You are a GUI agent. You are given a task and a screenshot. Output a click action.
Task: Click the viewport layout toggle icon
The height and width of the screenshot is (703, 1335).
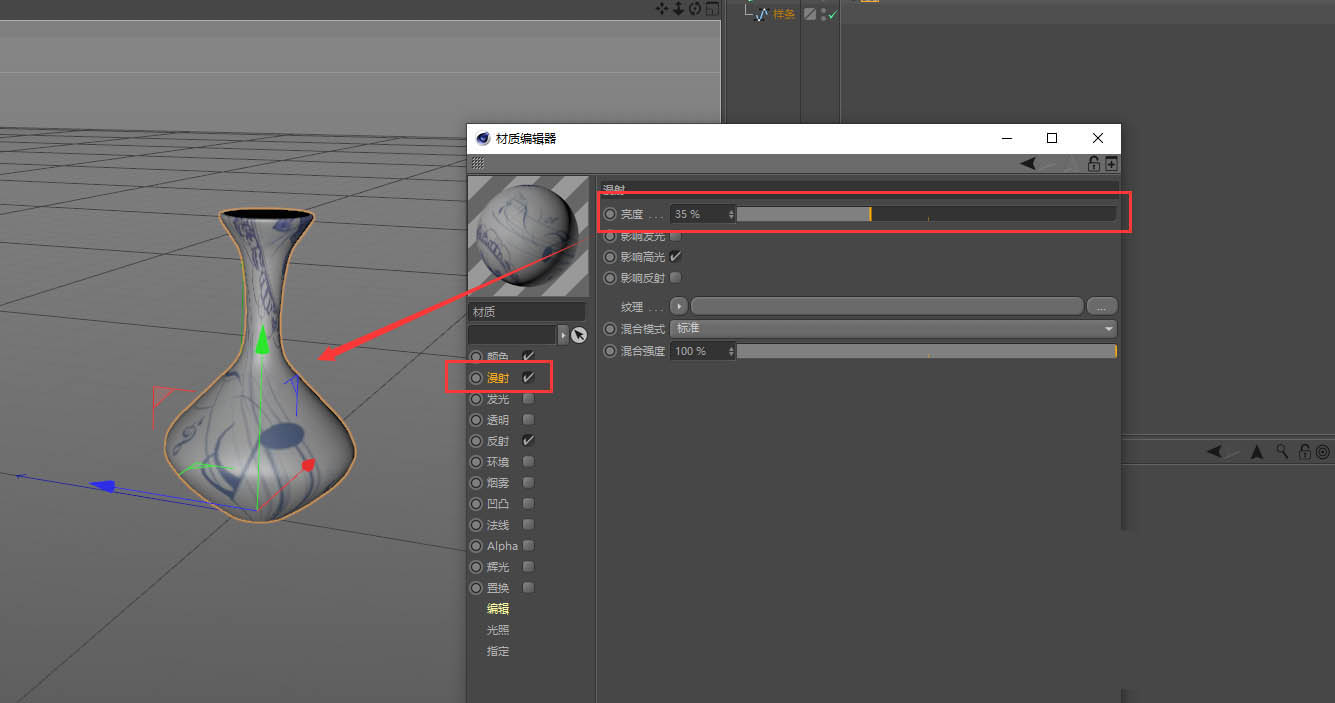711,8
